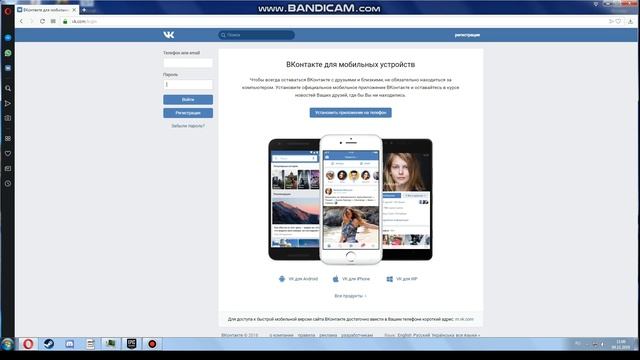
Task: Click the m.vk.com short address link
Action: [464, 319]
